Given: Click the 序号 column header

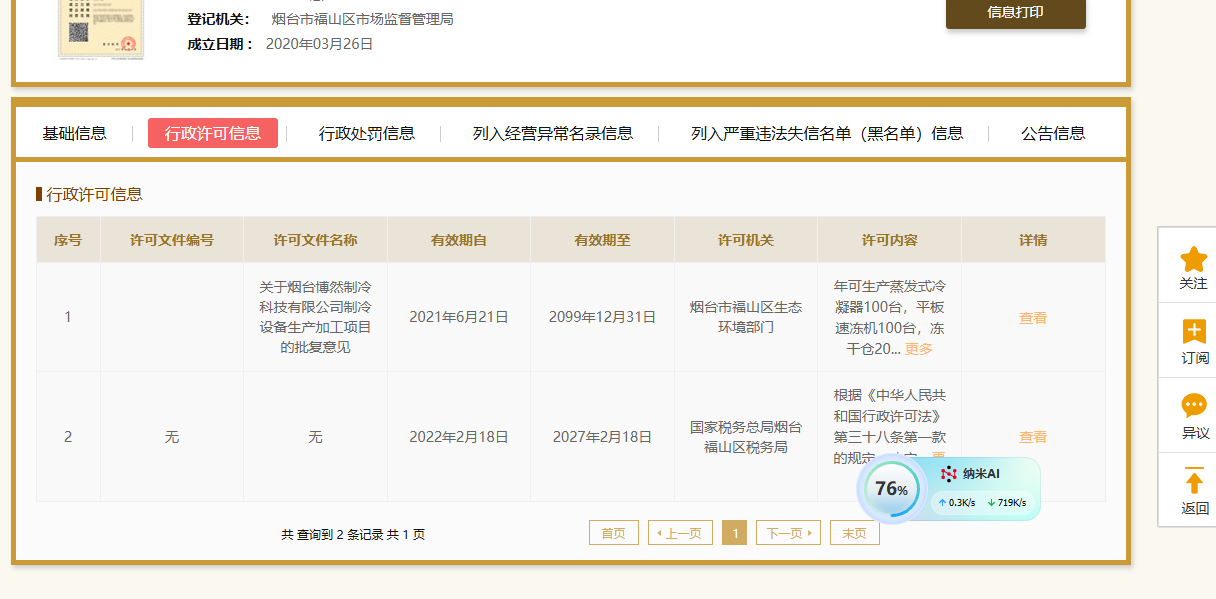Looking at the screenshot, I should [68, 240].
